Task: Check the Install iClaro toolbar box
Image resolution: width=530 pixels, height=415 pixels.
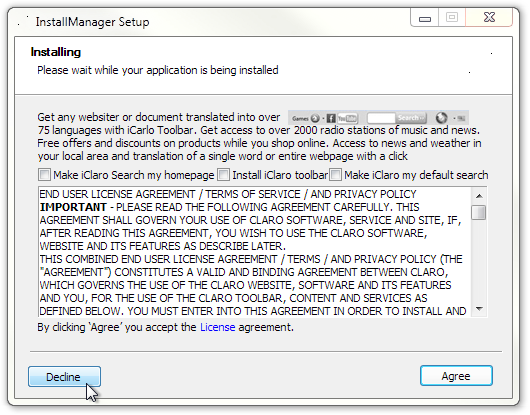Action: (x=223, y=175)
